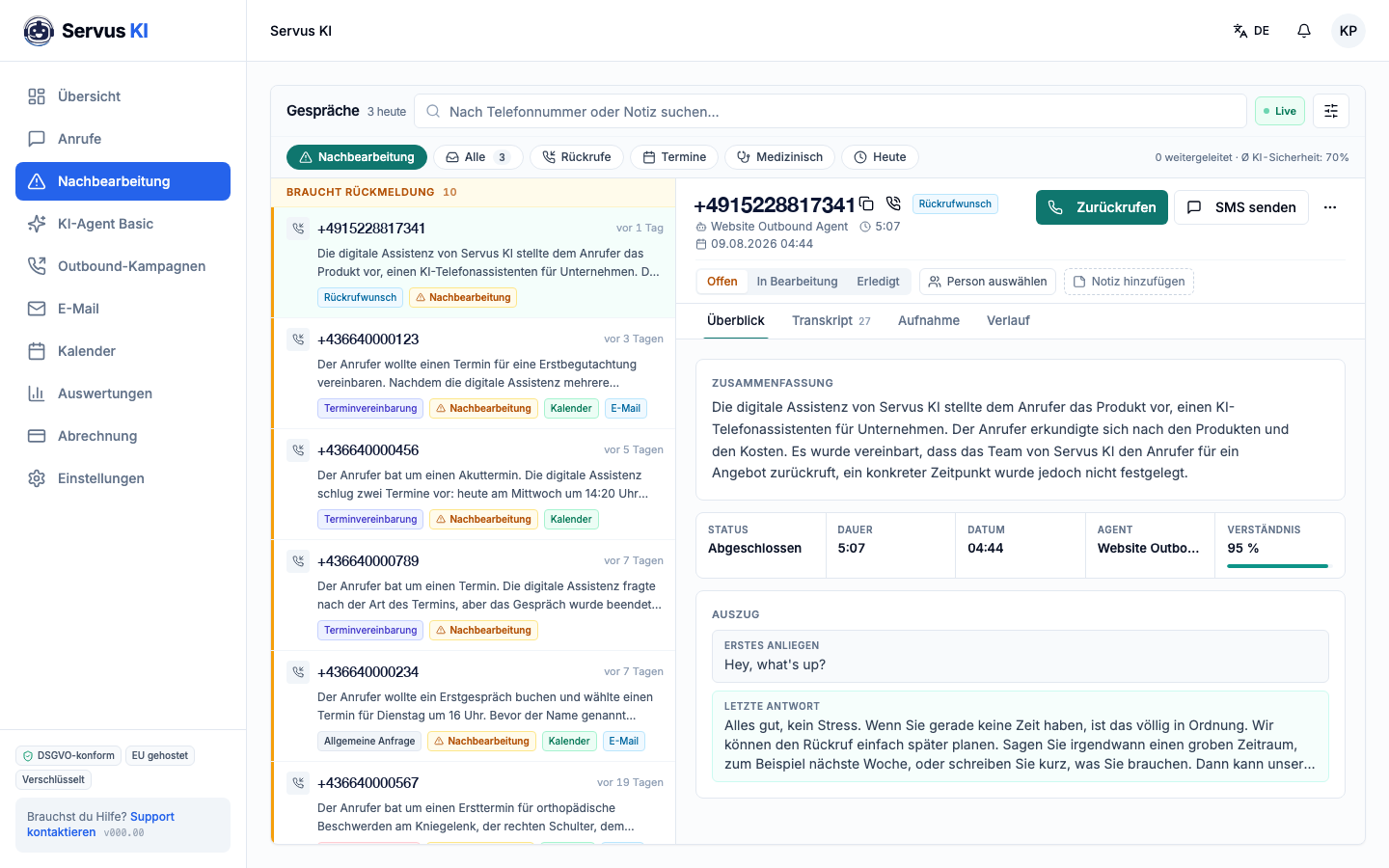Screen dimensions: 1389x868
Task: Go to Anrufe in sidebar
Action: tap(123, 139)
